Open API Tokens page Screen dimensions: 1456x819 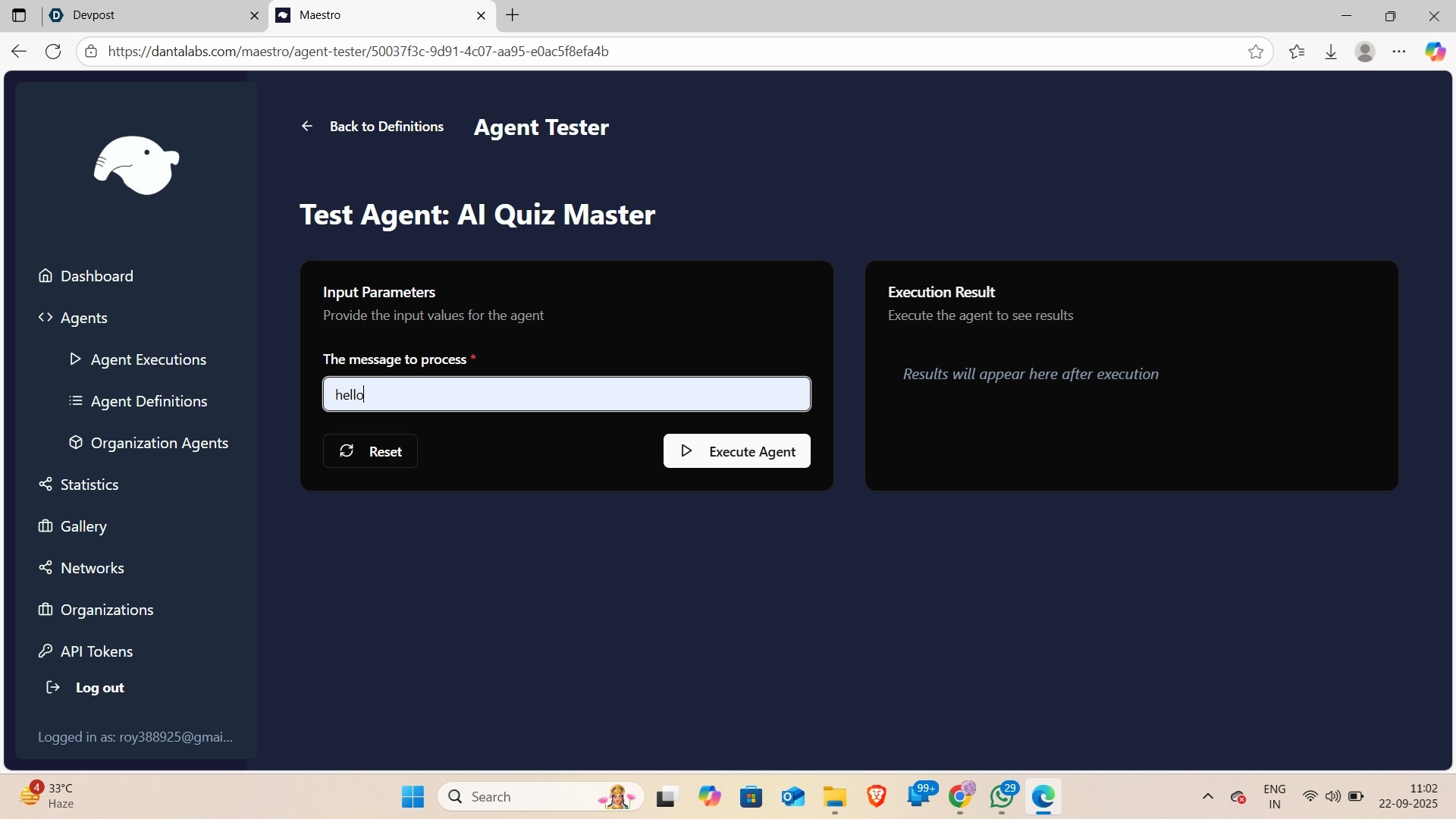pos(96,651)
